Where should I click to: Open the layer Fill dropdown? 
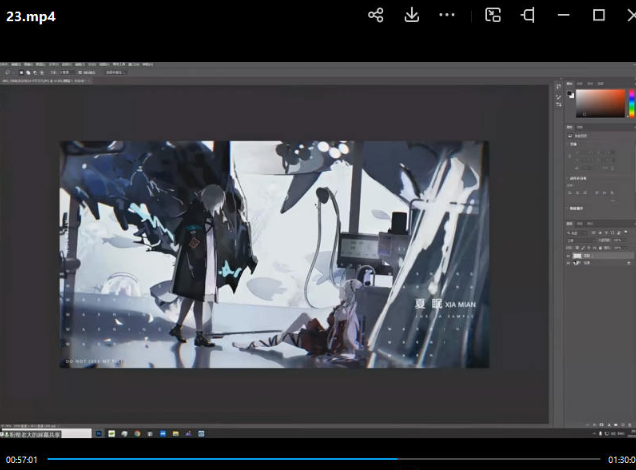(x=620, y=248)
